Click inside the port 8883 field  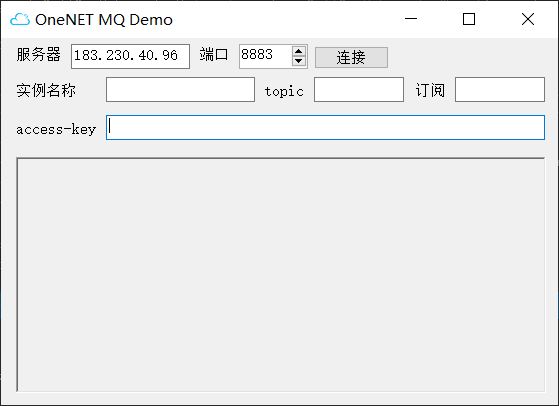point(265,56)
